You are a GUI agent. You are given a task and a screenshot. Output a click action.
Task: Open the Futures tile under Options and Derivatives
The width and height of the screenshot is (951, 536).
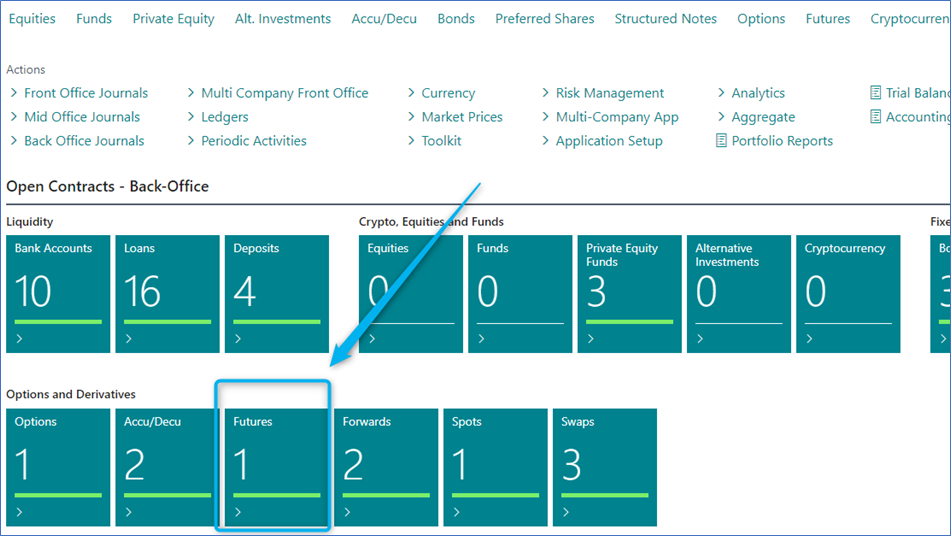[x=273, y=466]
